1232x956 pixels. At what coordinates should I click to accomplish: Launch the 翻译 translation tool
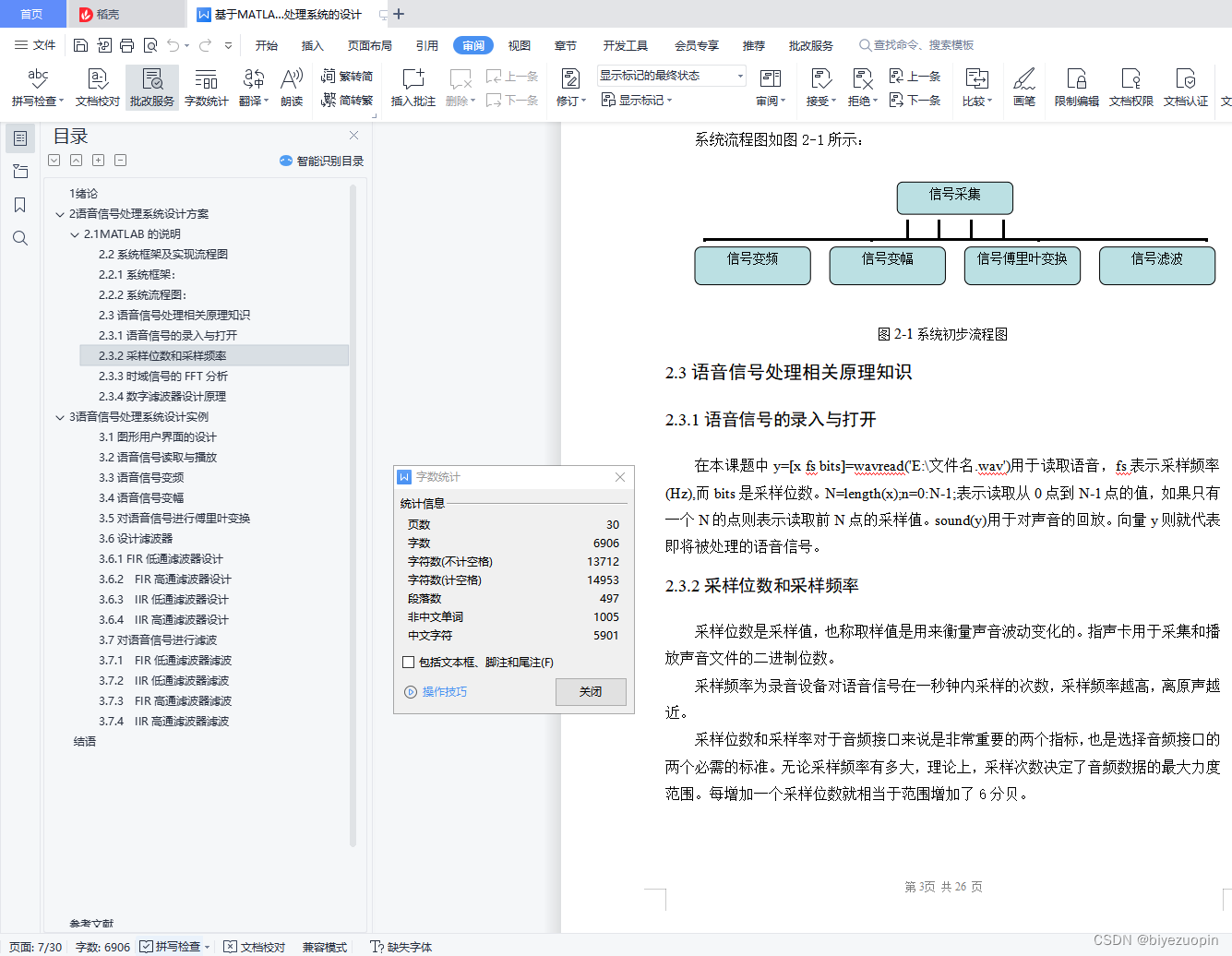coord(251,88)
